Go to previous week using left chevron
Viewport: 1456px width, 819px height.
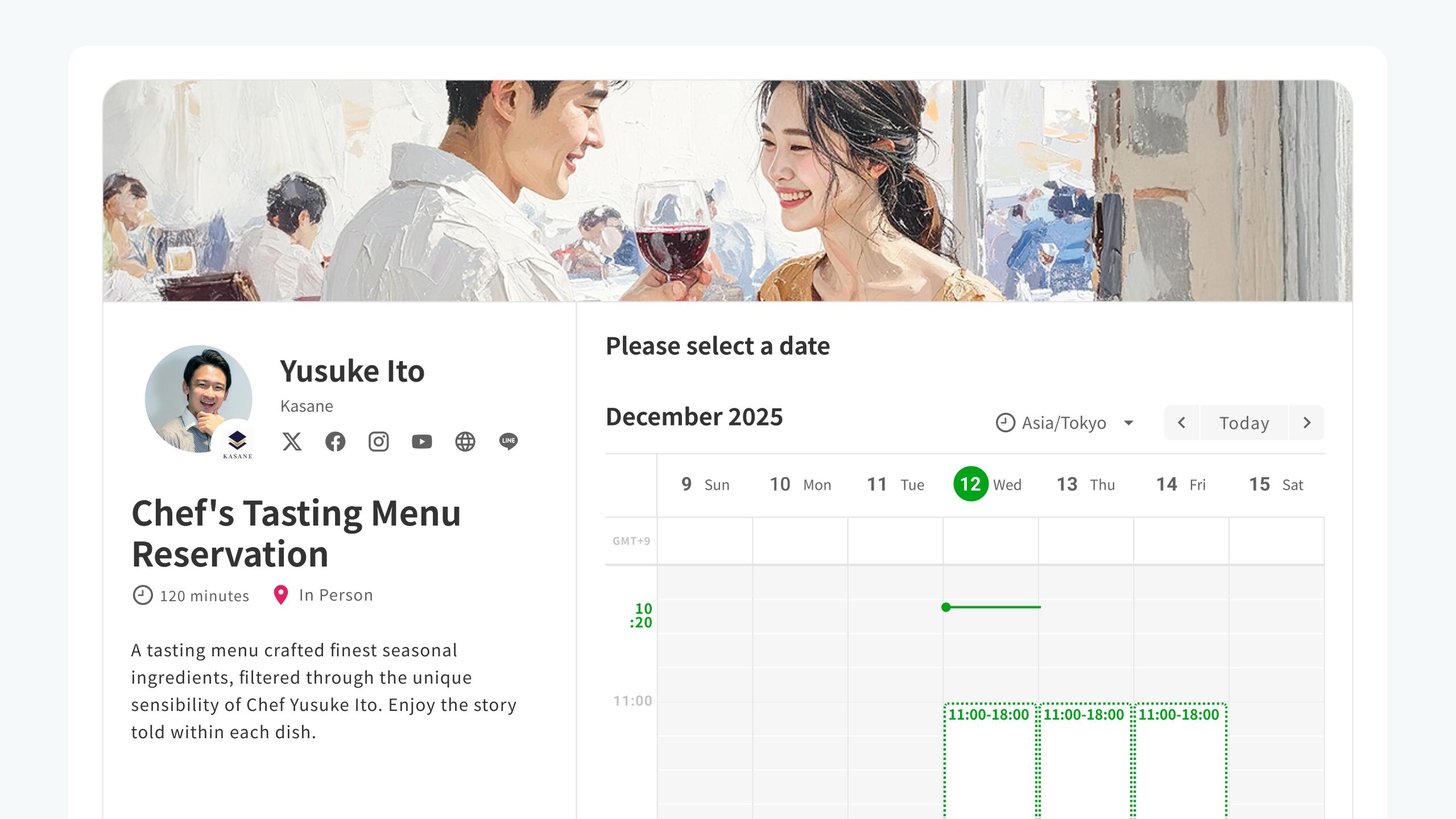[1181, 423]
